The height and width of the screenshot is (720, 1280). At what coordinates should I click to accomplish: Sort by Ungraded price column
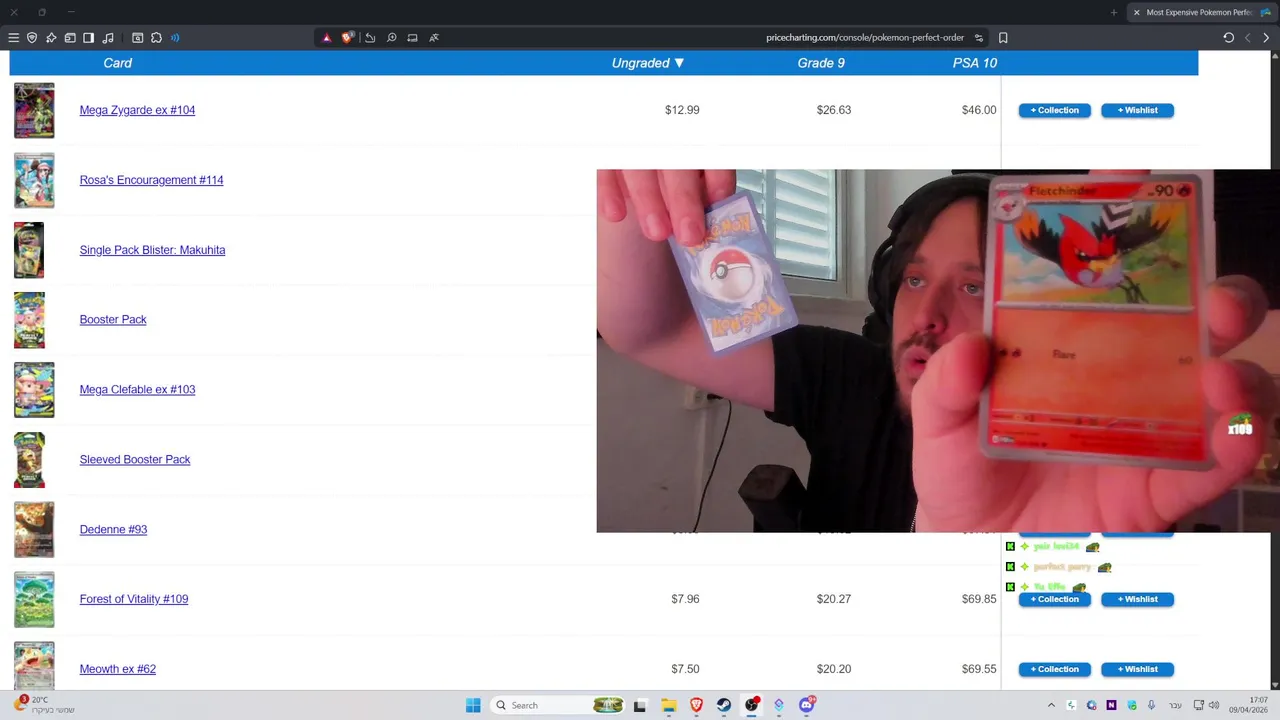[648, 63]
